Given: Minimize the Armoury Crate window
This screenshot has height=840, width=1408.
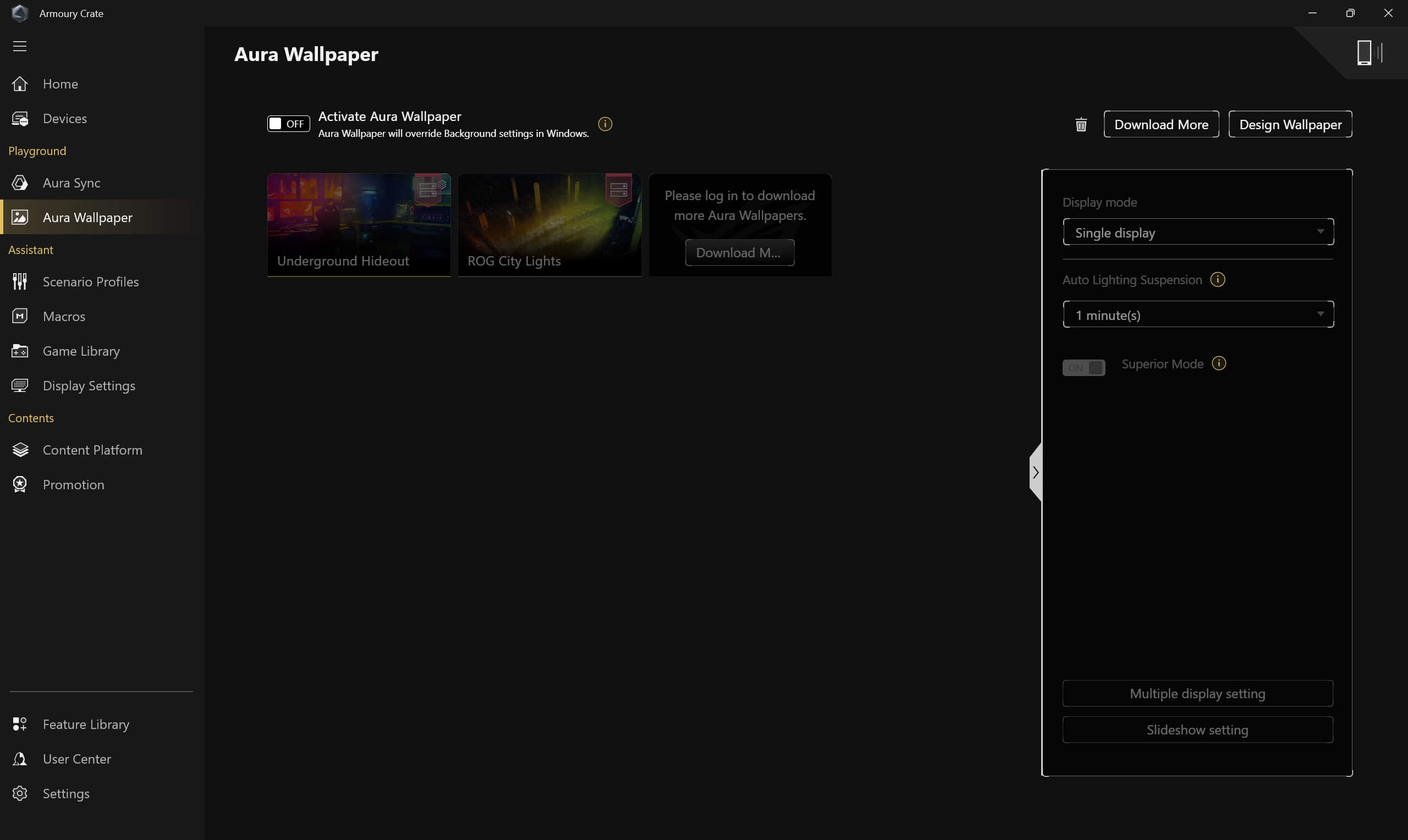Looking at the screenshot, I should point(1312,13).
